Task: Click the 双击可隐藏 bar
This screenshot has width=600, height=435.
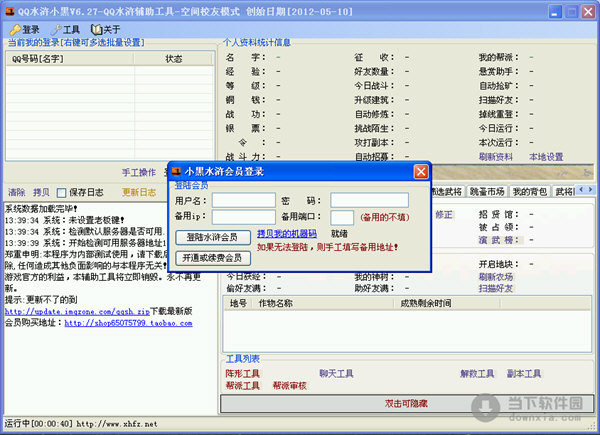Action: click(x=406, y=404)
